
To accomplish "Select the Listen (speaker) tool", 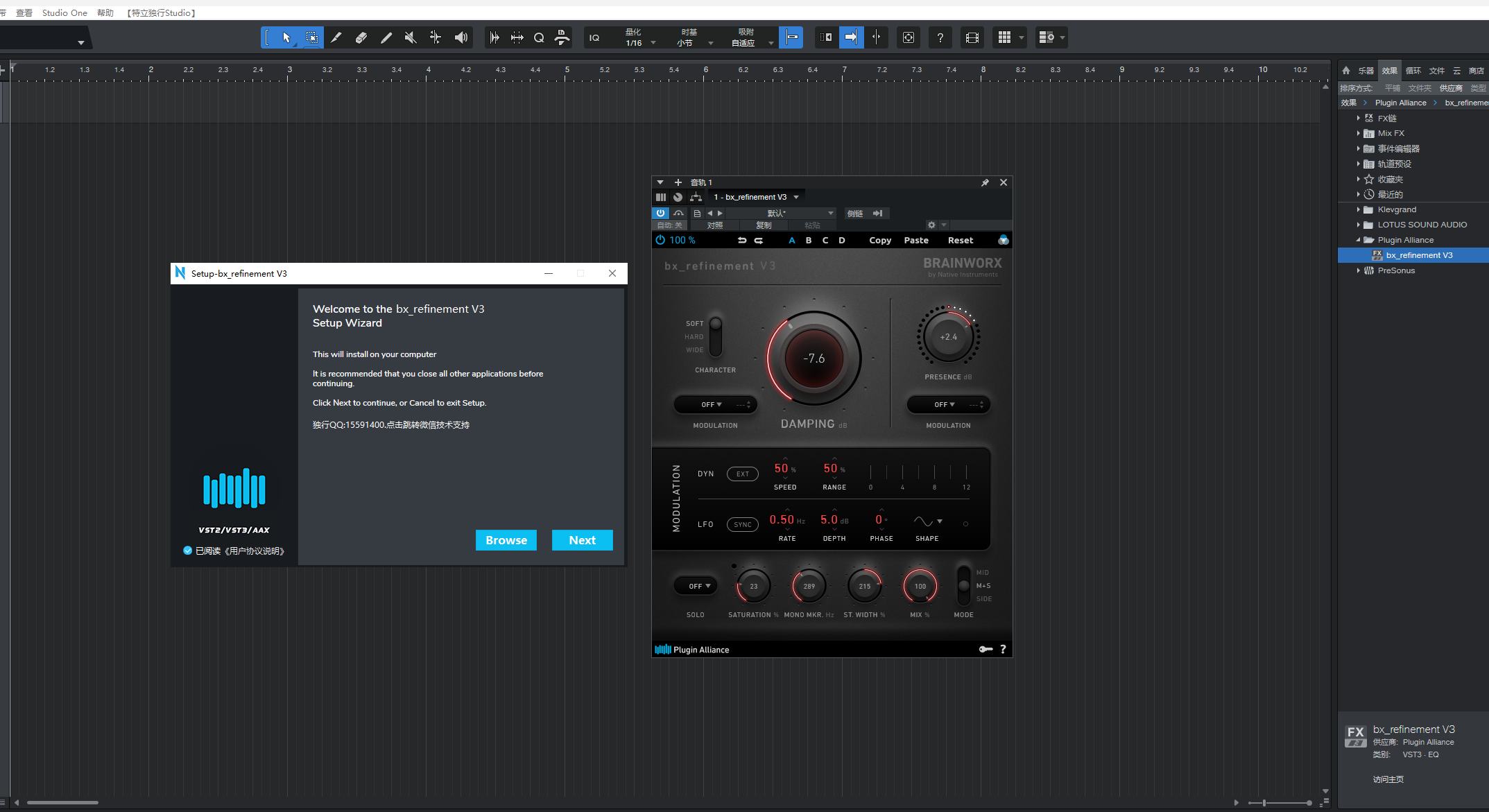I will click(461, 37).
